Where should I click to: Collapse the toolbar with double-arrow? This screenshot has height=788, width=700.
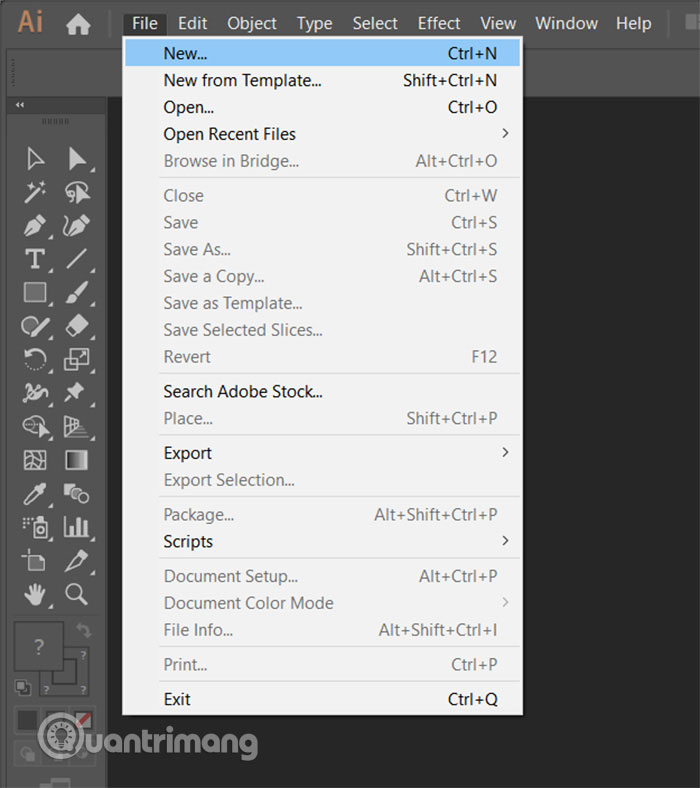tap(20, 105)
